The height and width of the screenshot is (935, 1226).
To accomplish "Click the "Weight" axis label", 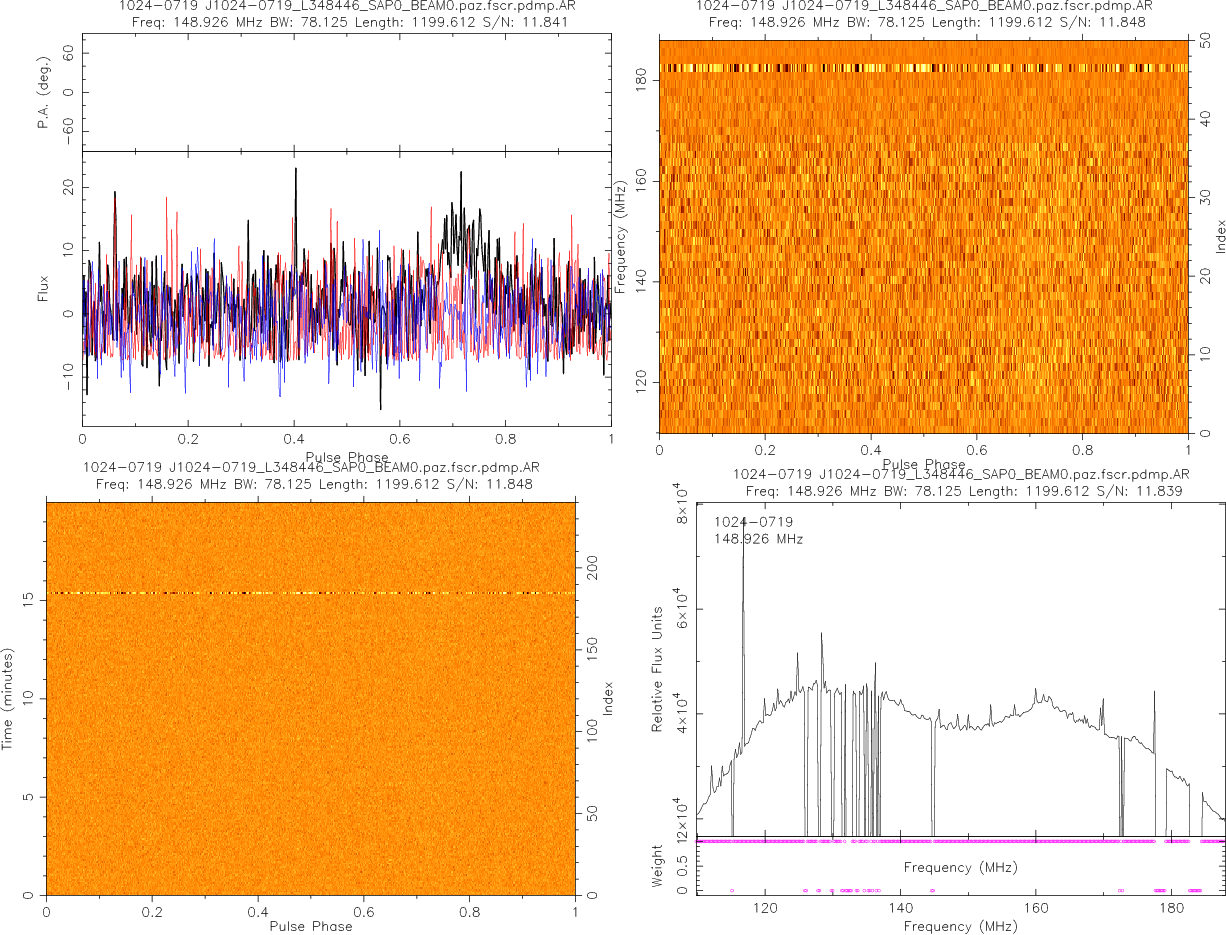I will [658, 866].
